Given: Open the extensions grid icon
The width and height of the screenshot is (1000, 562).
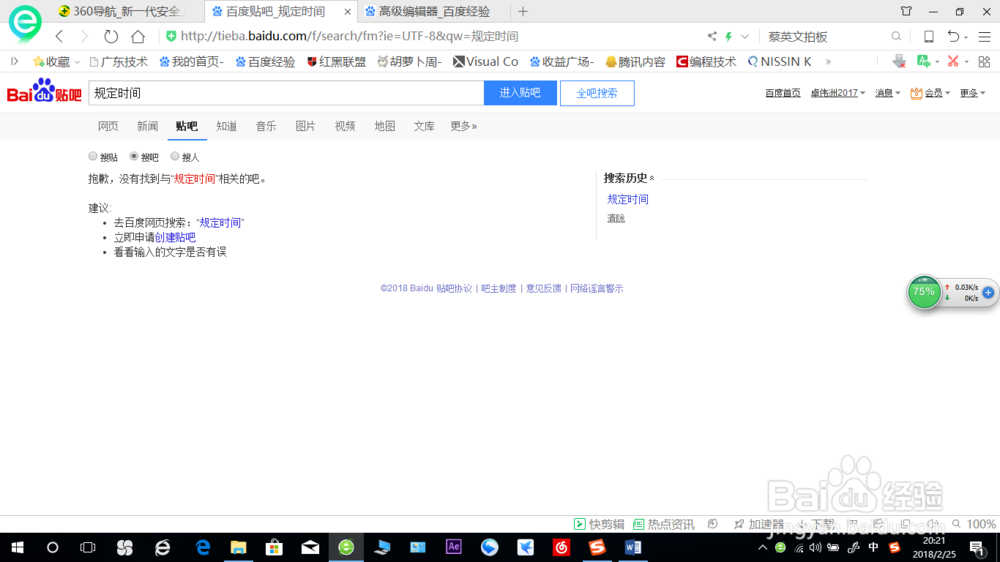Looking at the screenshot, I should [x=984, y=61].
